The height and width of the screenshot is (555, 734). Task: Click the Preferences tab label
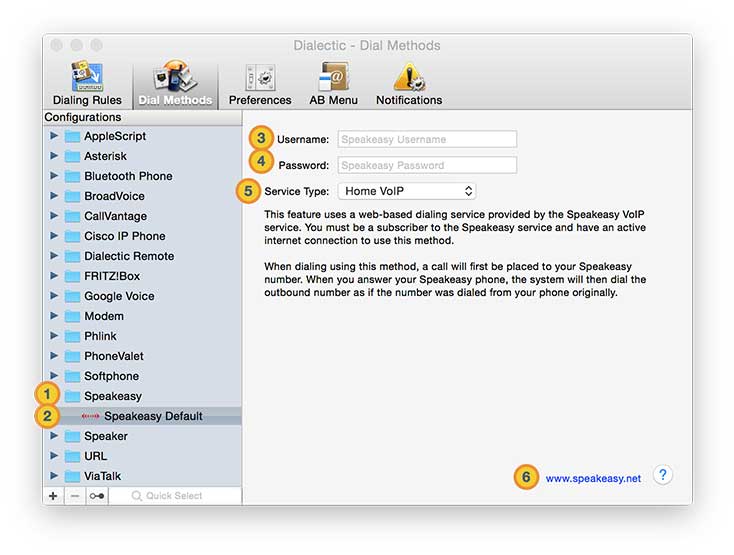pyautogui.click(x=260, y=100)
